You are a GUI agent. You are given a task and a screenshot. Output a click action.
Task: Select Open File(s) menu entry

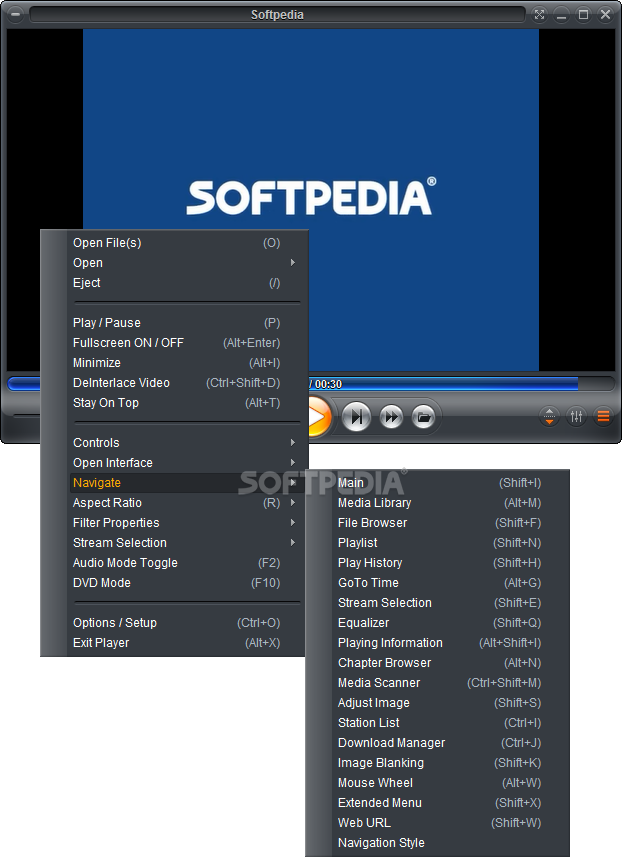tap(186, 243)
